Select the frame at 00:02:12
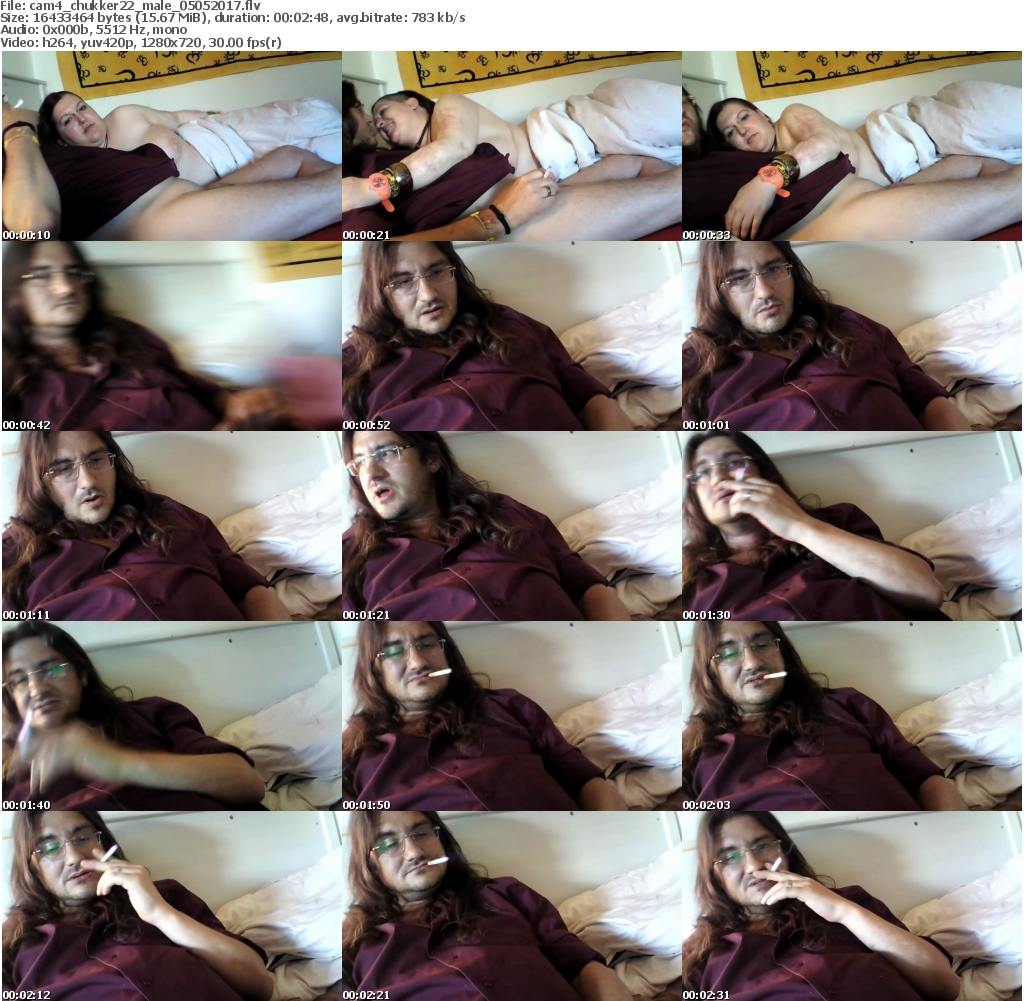Screen dimensions: 1024x1001 (171, 906)
